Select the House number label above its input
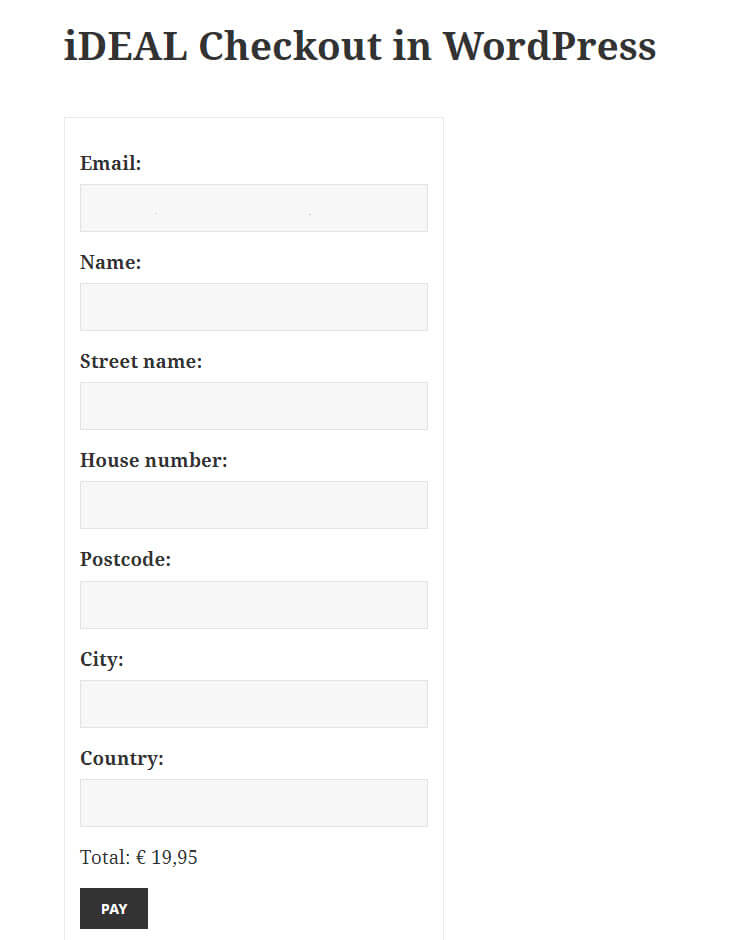 (x=153, y=460)
